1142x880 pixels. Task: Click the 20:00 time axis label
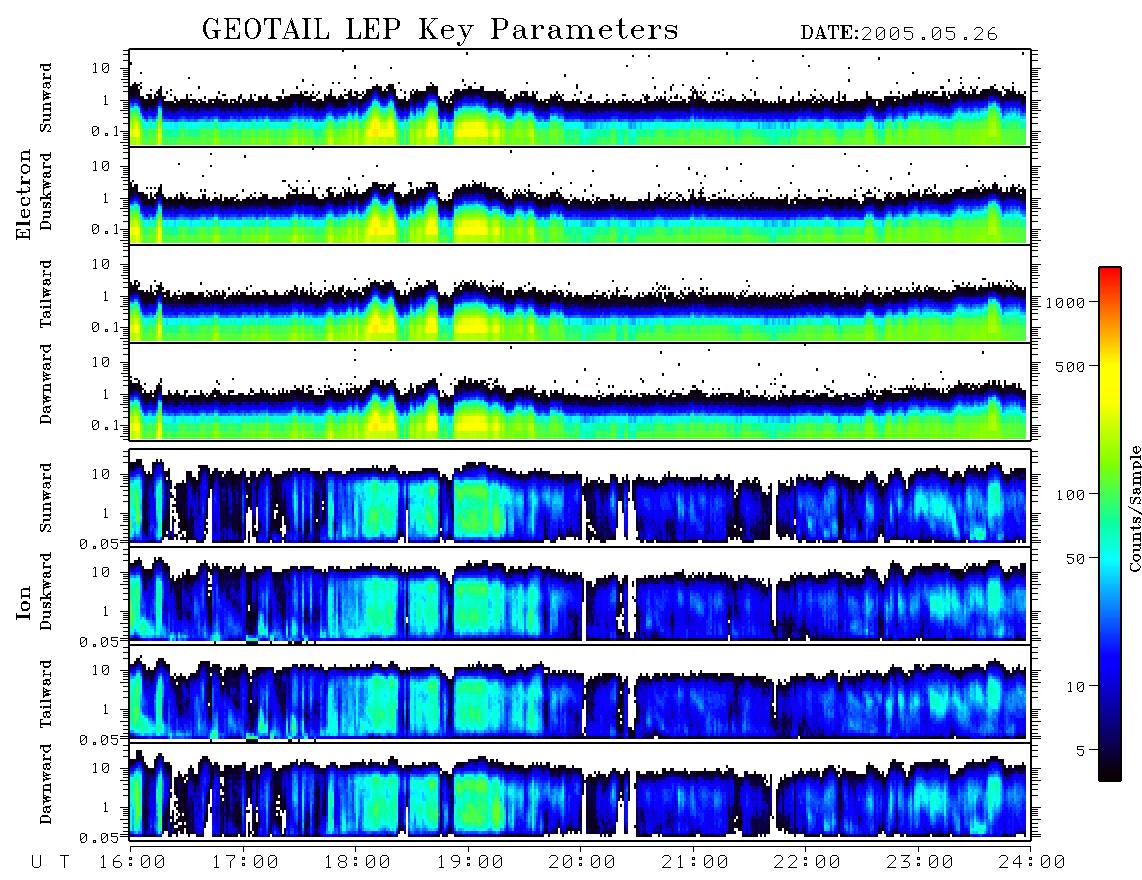click(x=583, y=862)
